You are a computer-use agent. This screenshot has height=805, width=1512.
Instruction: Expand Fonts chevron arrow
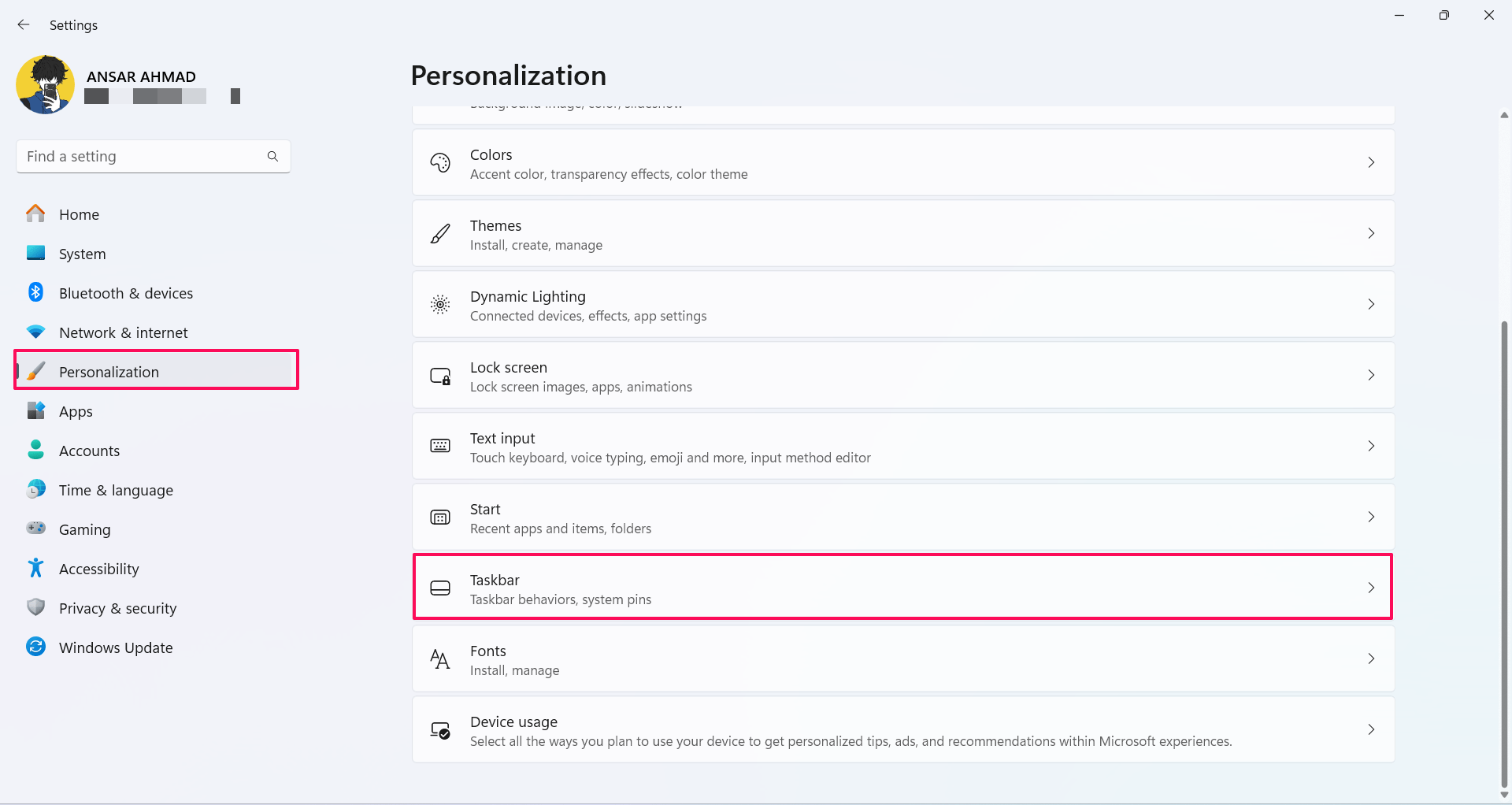[x=1371, y=658]
